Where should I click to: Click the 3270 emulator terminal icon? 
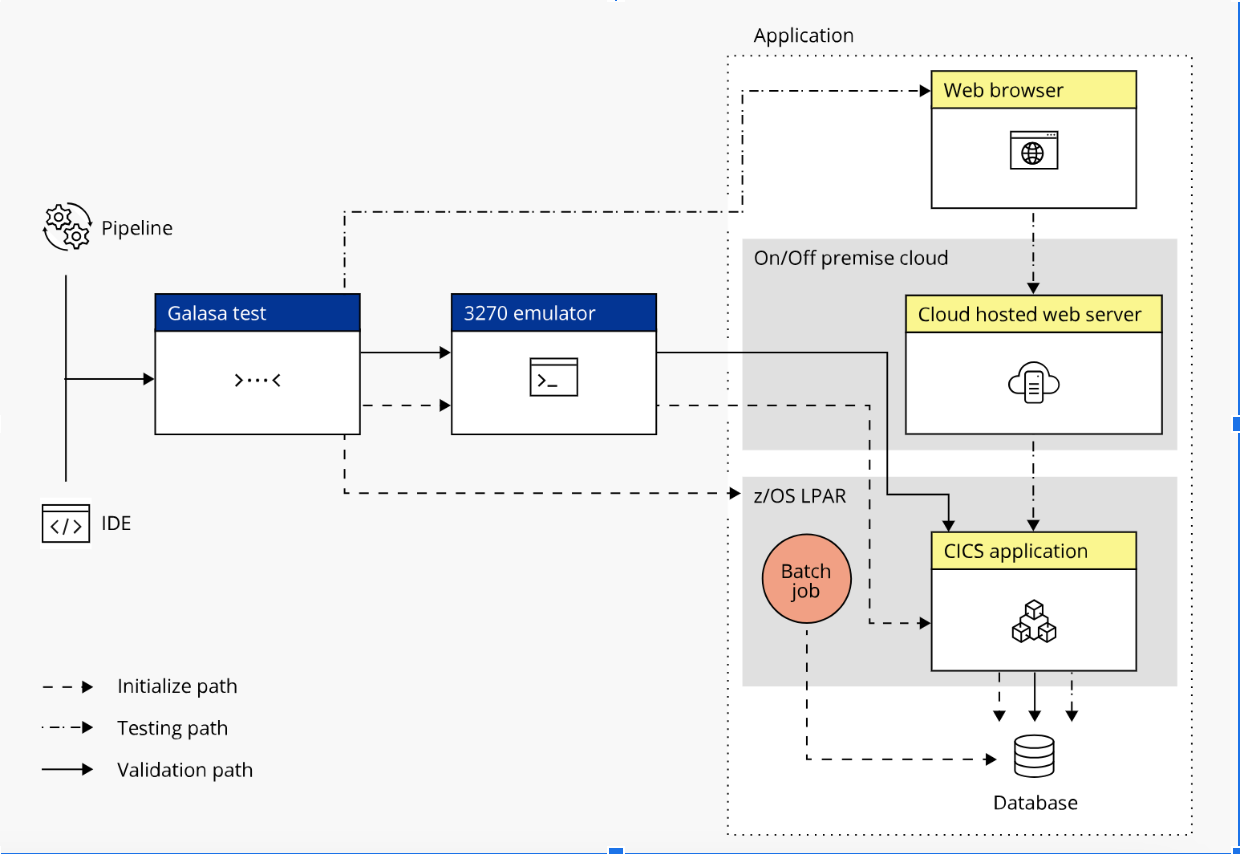(x=553, y=378)
